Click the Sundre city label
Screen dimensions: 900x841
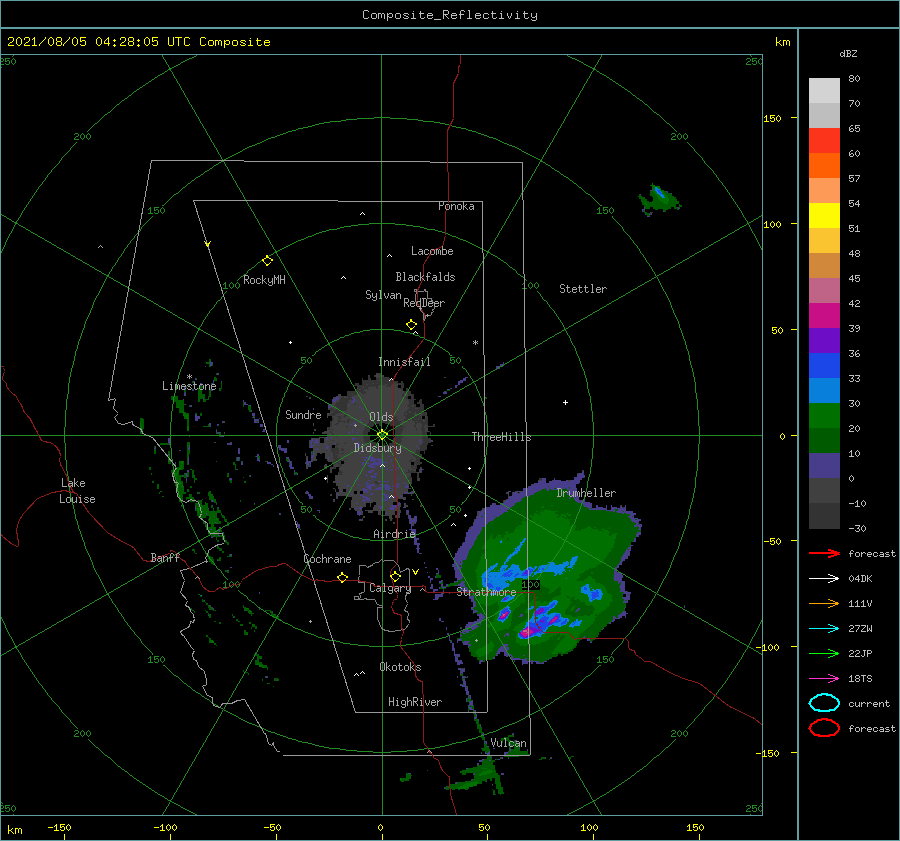coord(303,414)
